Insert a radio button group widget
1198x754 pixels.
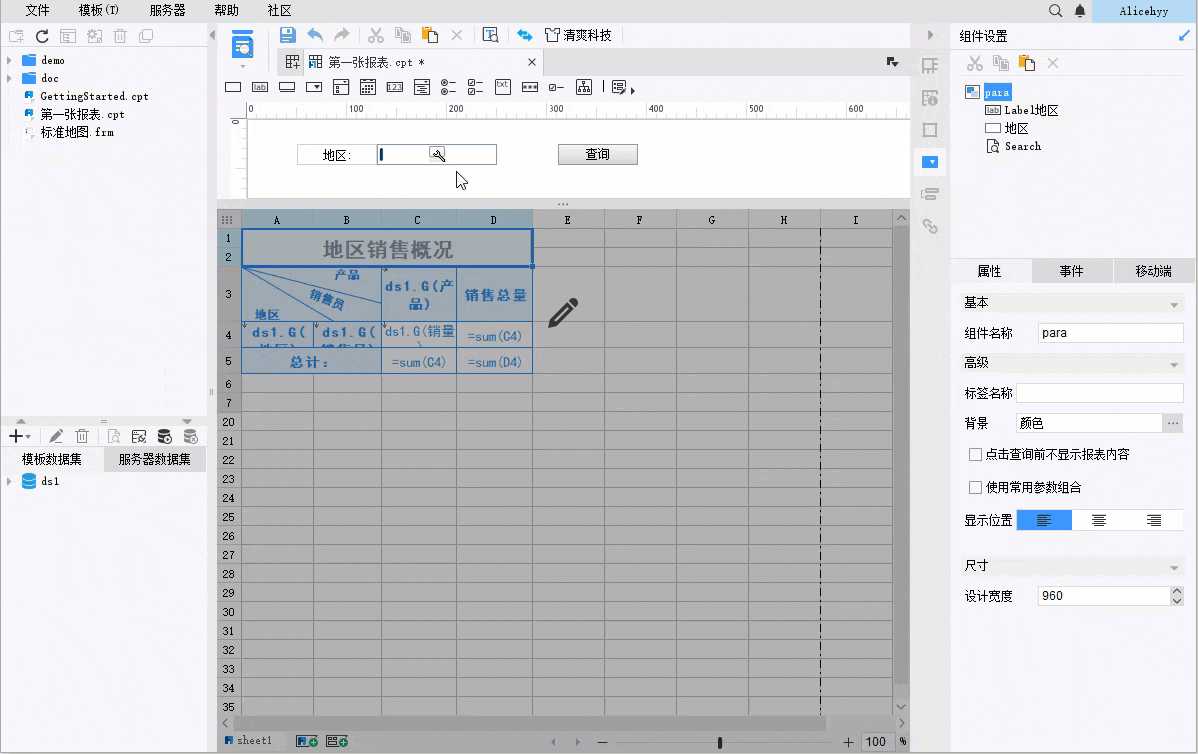click(x=448, y=87)
